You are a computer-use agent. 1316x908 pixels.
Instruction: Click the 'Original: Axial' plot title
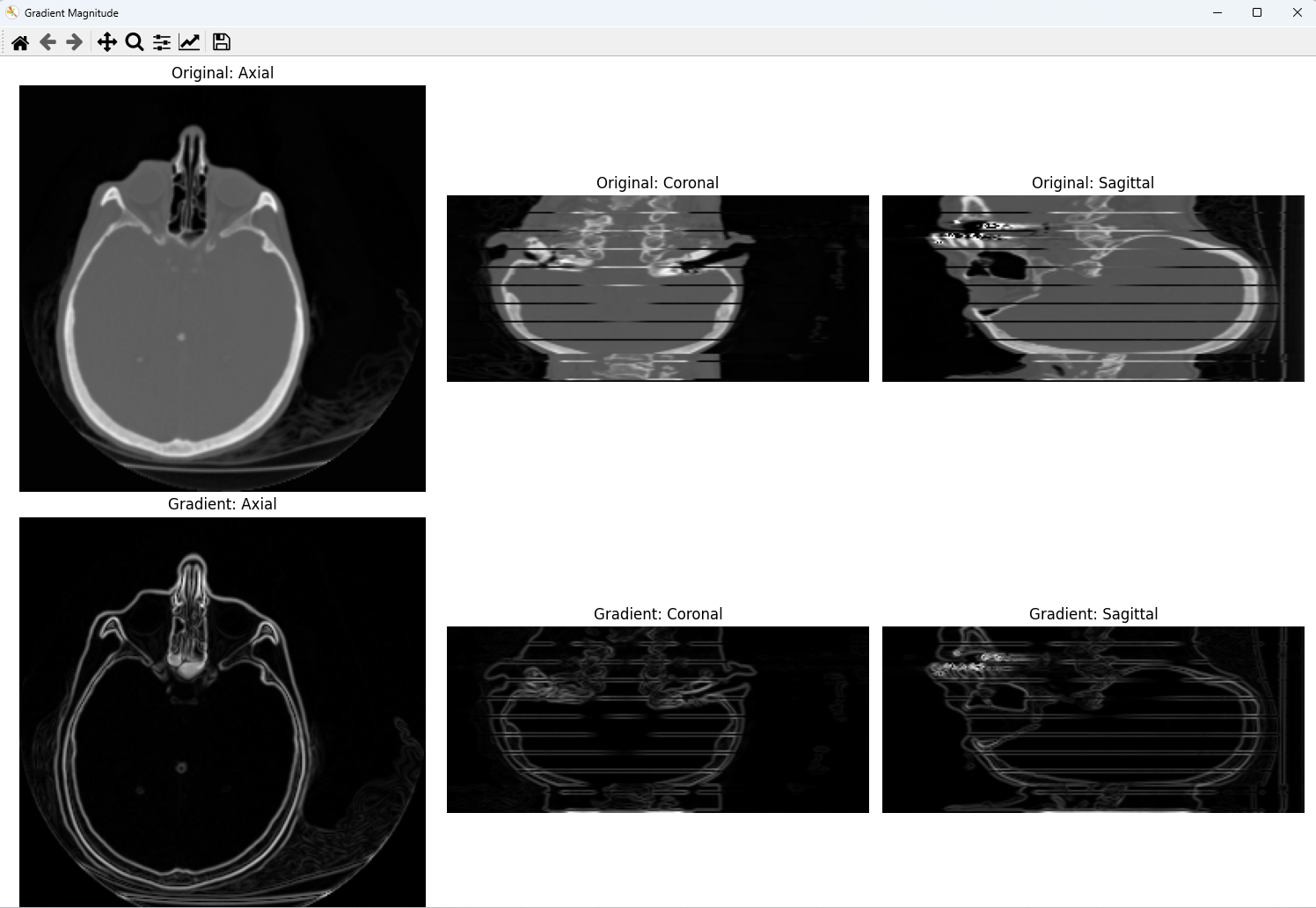pyautogui.click(x=223, y=73)
